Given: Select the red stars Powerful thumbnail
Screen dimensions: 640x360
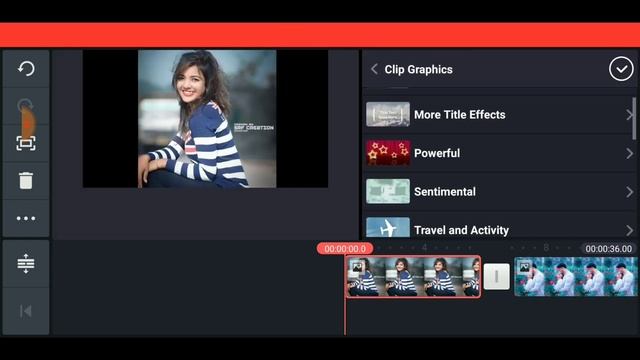Looking at the screenshot, I should pos(388,153).
